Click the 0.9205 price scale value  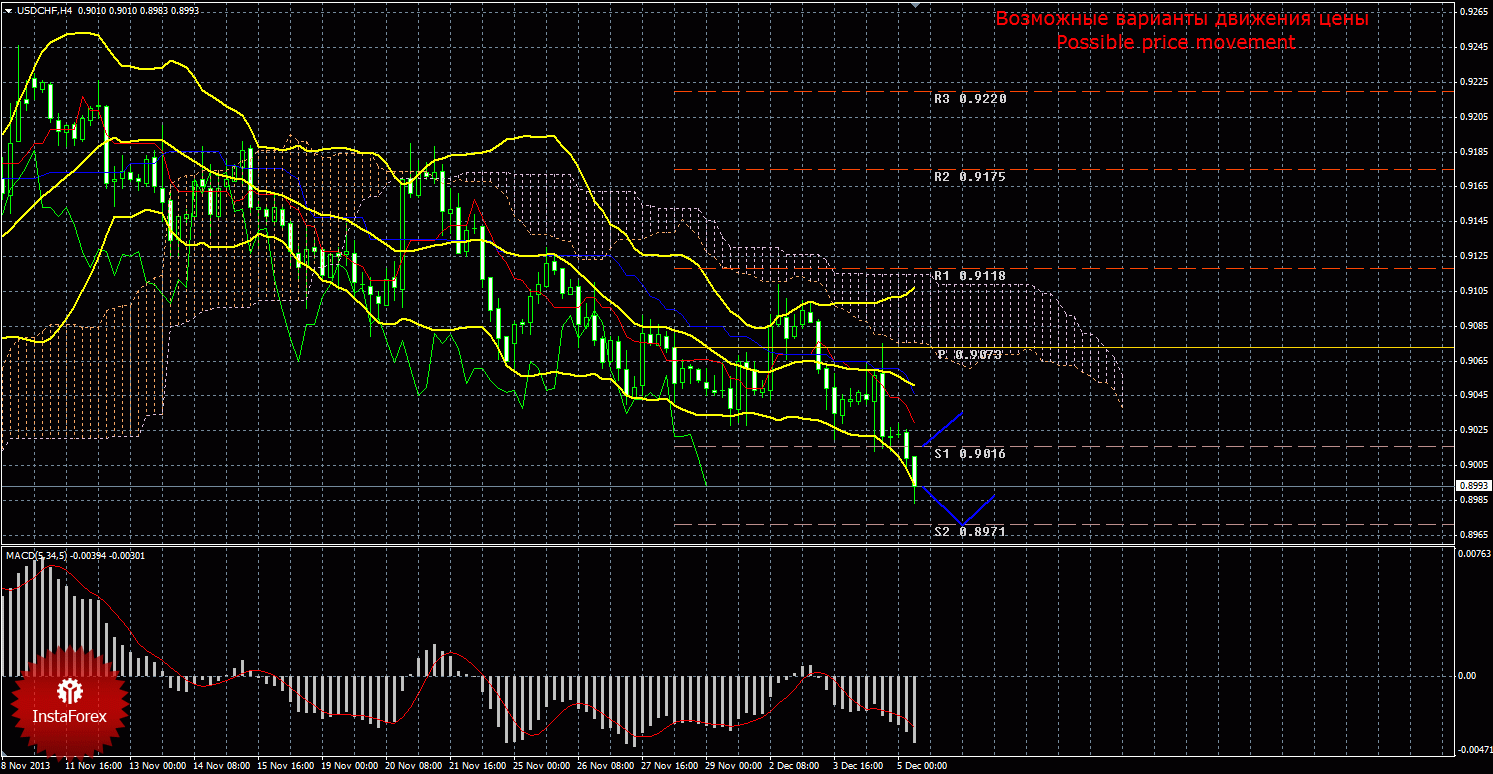[1473, 117]
